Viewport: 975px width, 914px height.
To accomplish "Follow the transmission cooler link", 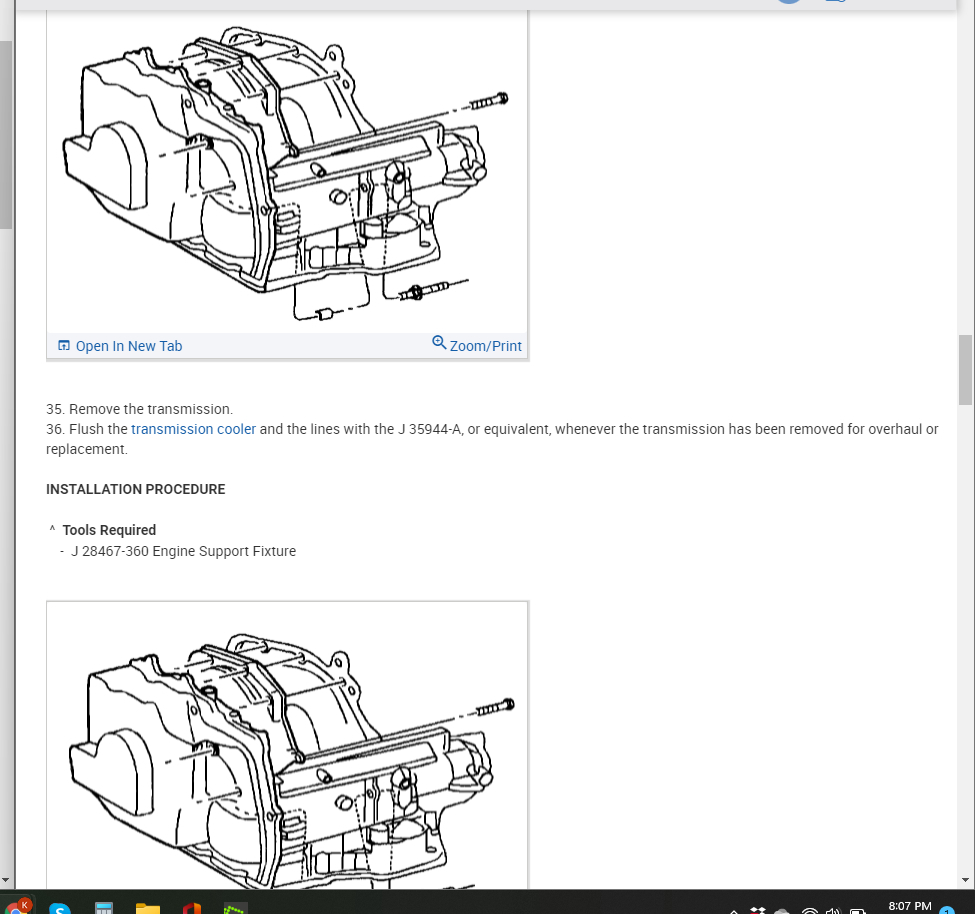I will 193,429.
